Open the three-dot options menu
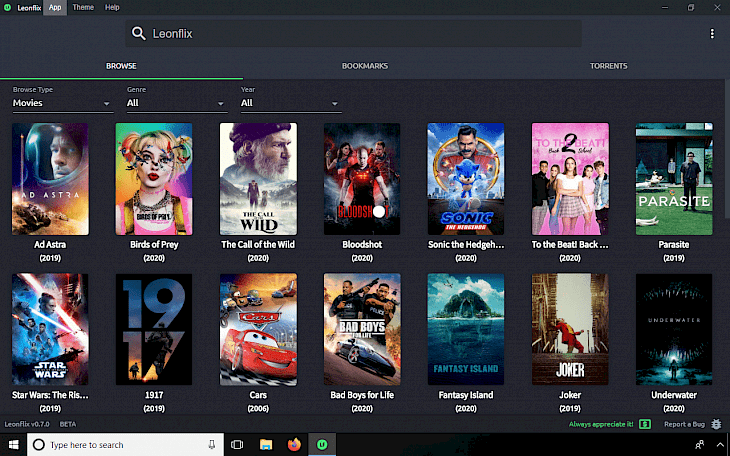 tap(712, 33)
